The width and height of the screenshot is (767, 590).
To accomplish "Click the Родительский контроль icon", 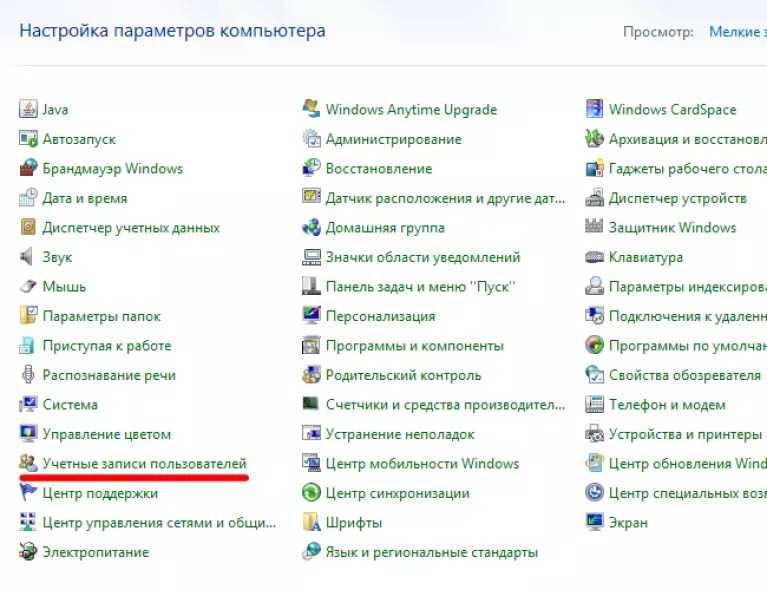I will [x=311, y=375].
